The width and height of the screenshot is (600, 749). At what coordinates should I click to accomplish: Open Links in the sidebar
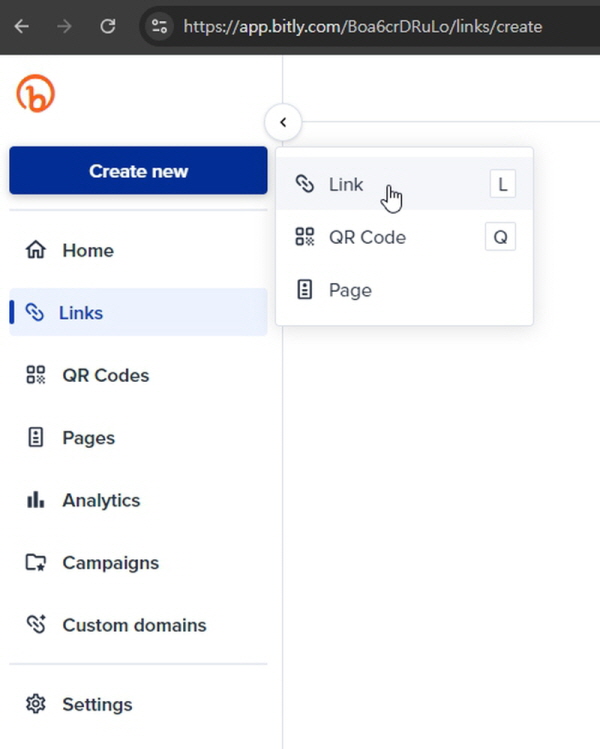point(138,312)
